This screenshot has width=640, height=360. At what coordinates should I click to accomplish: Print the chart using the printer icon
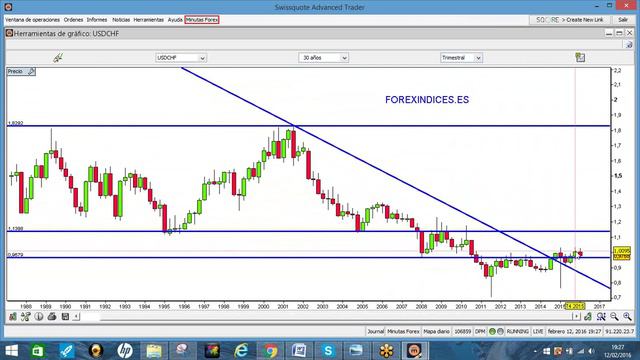tap(52, 316)
